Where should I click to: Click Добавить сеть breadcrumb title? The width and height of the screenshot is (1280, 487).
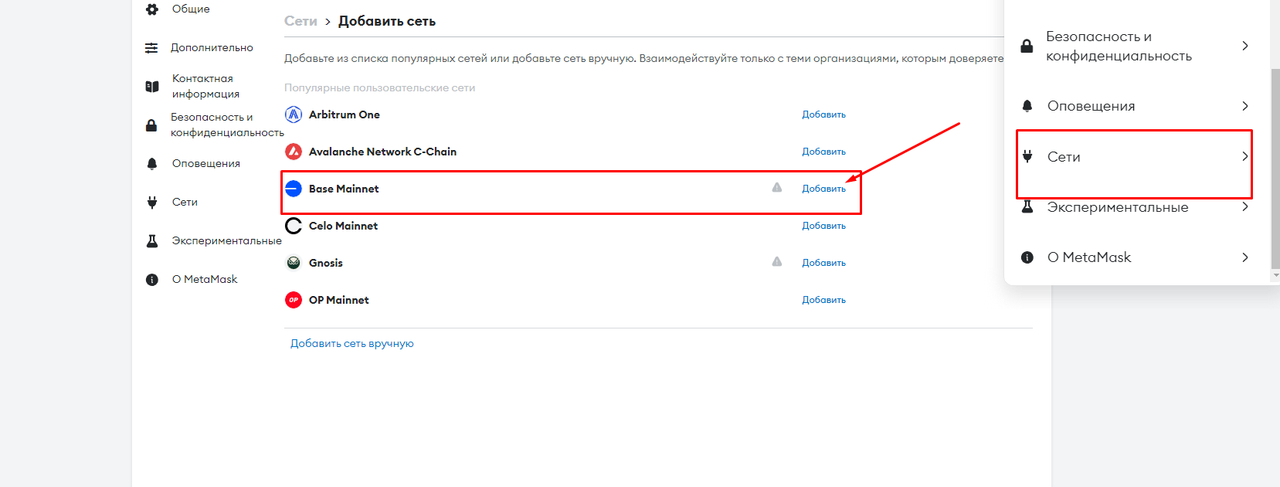pos(387,21)
